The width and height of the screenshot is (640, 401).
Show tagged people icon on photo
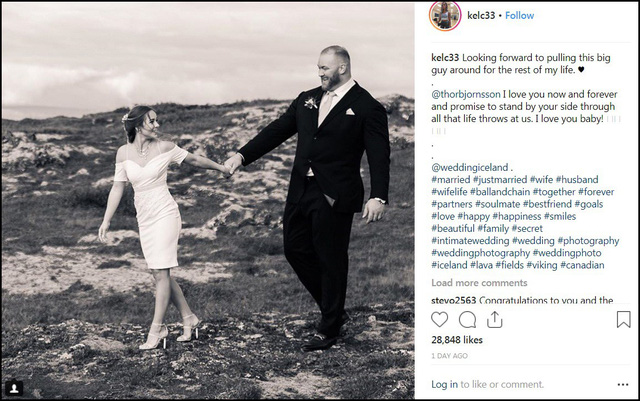14,388
